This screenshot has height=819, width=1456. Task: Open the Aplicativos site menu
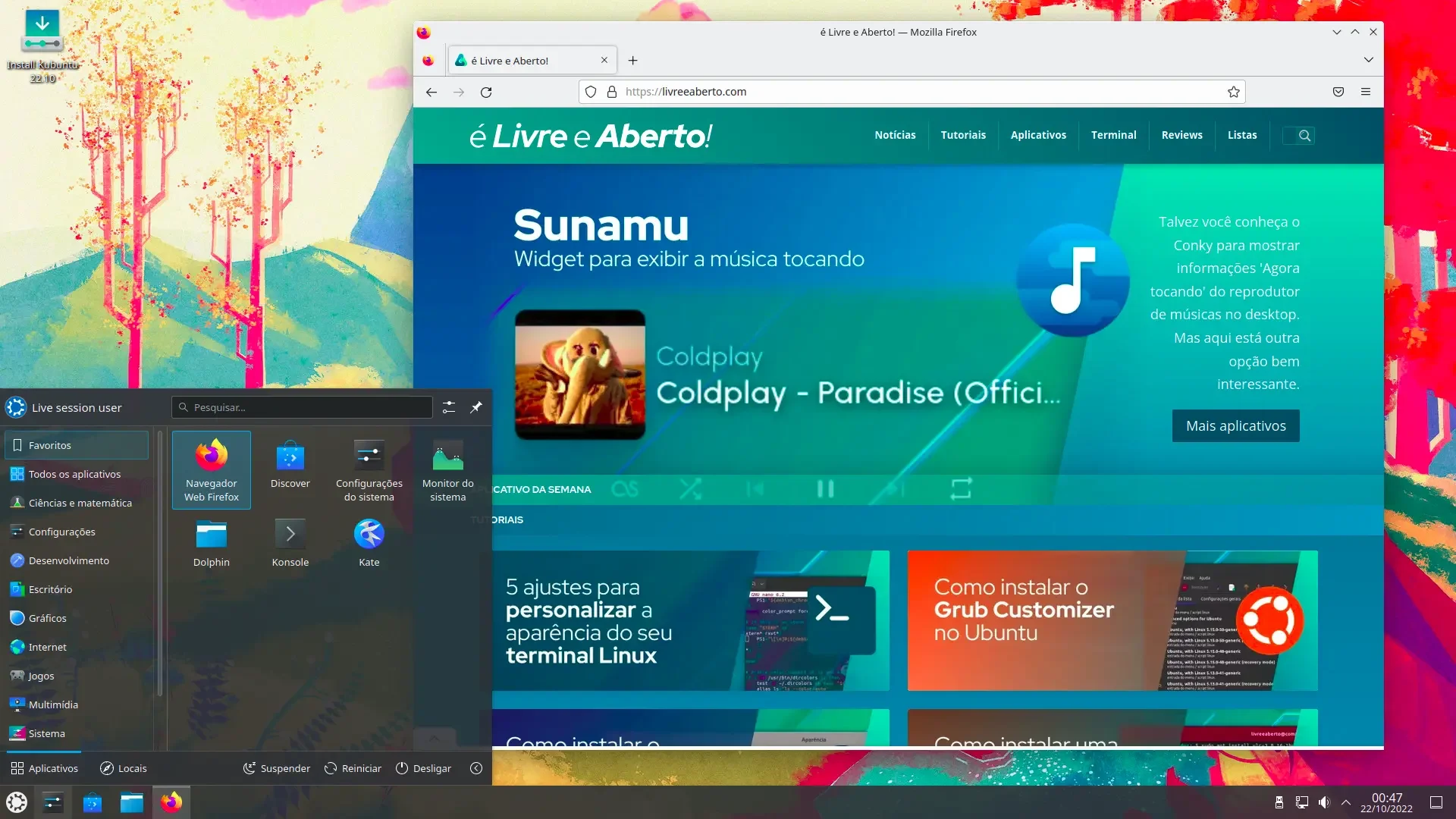[x=1038, y=135]
